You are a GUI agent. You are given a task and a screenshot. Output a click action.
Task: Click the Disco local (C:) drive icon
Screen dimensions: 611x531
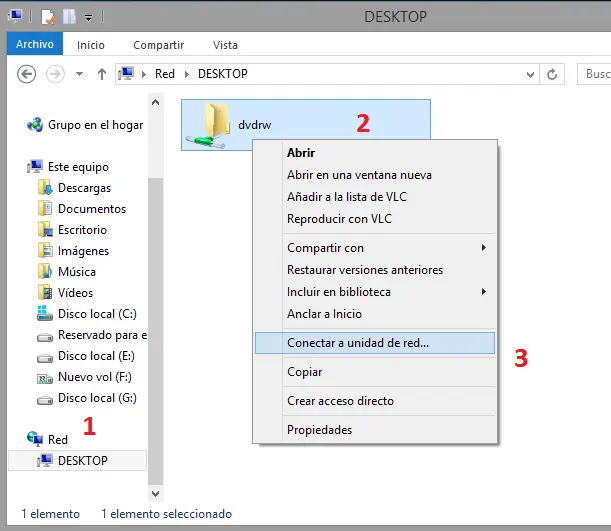[45, 313]
